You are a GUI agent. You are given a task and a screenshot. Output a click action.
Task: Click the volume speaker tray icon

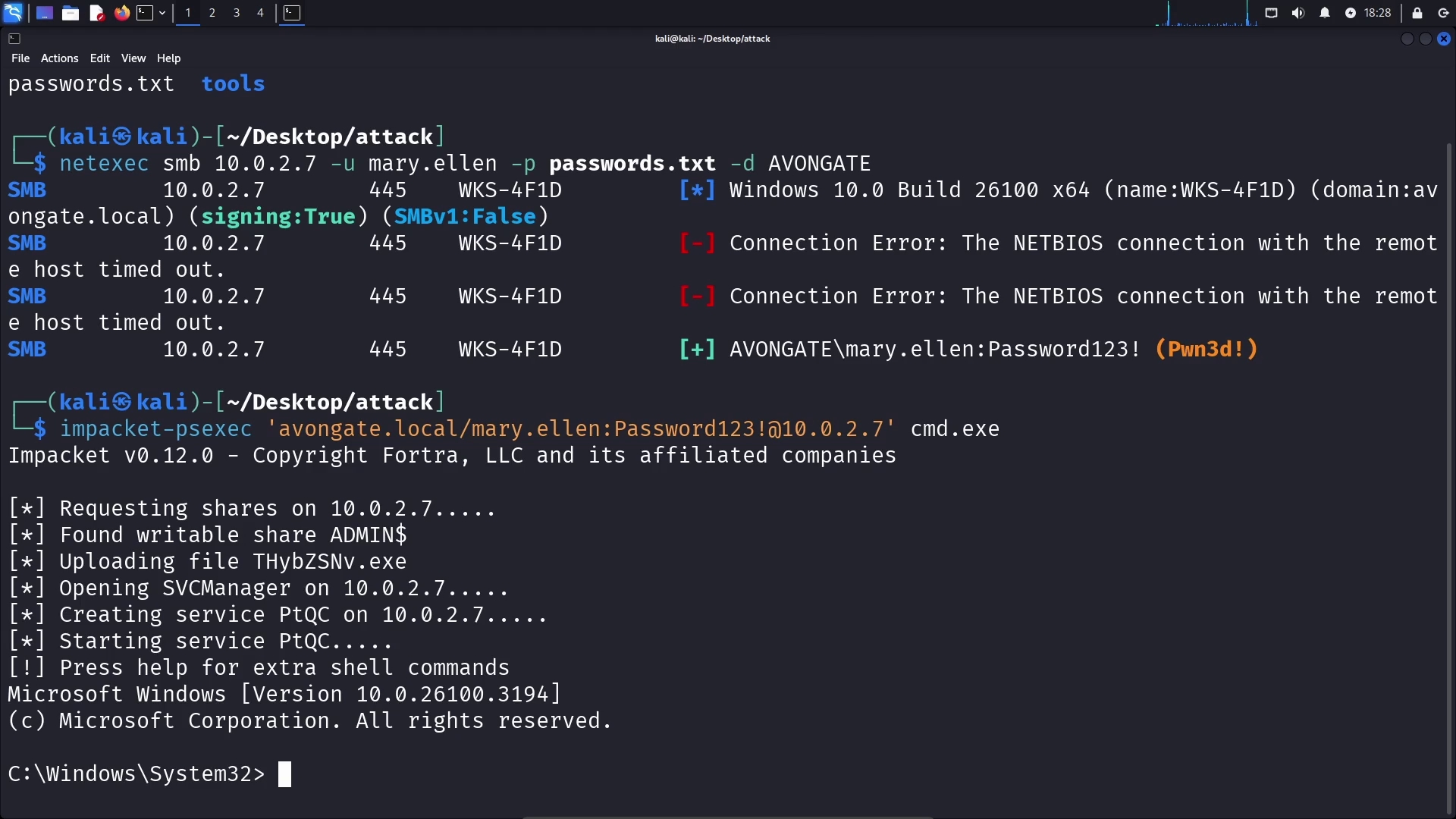[x=1298, y=13]
